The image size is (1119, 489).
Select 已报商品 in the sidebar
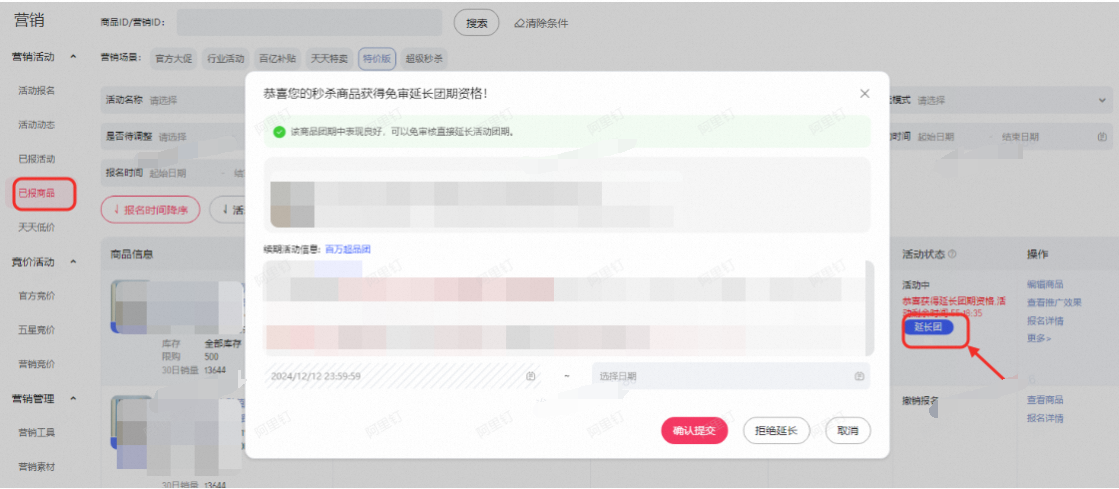(36, 193)
